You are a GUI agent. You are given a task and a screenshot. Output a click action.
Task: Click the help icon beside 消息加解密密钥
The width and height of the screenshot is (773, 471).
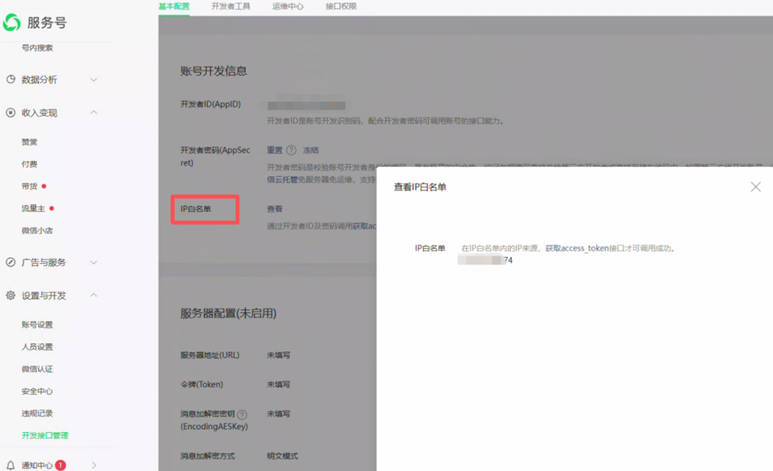pos(242,414)
